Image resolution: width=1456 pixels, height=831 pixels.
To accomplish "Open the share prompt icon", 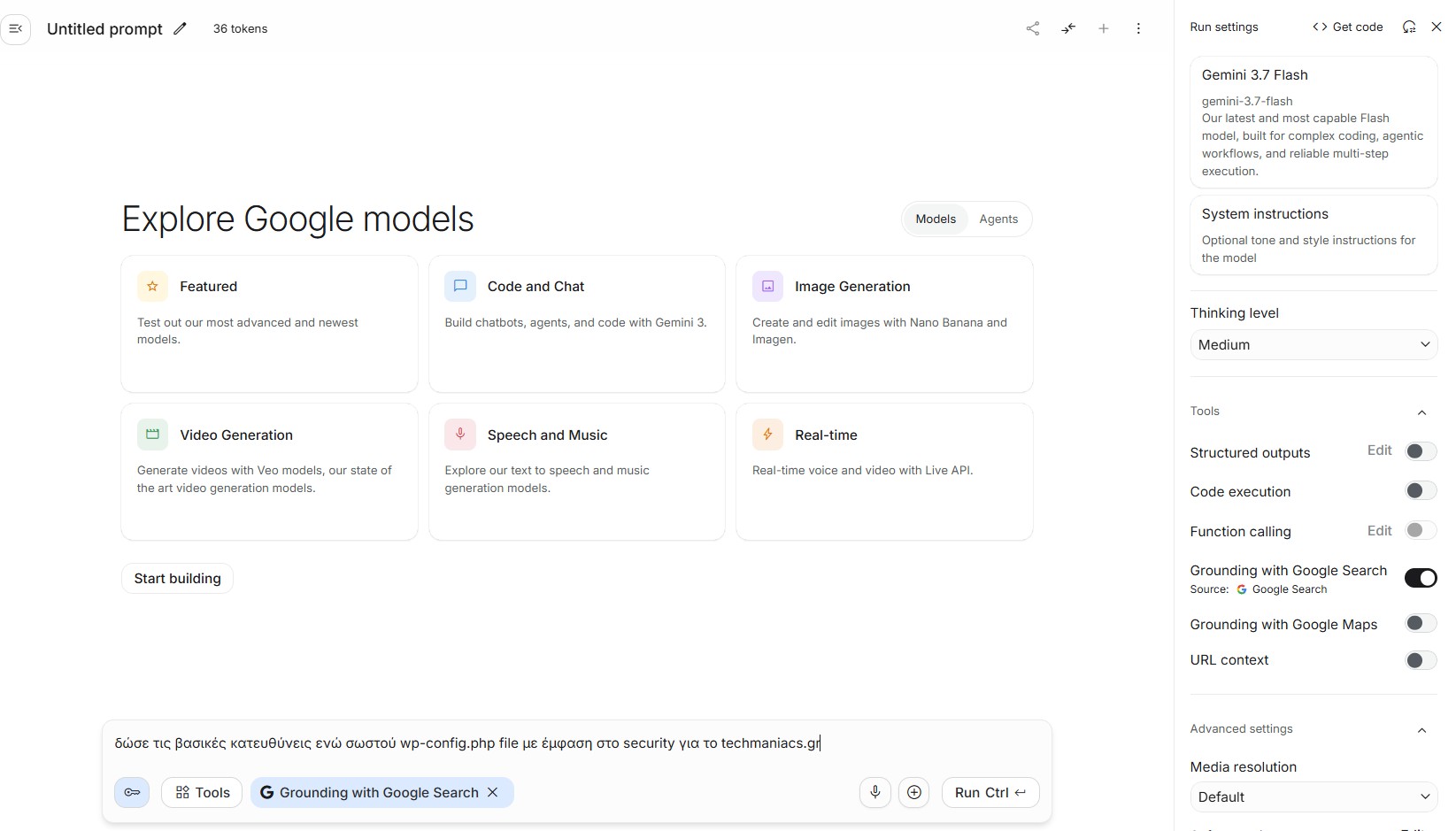I will (x=1033, y=28).
